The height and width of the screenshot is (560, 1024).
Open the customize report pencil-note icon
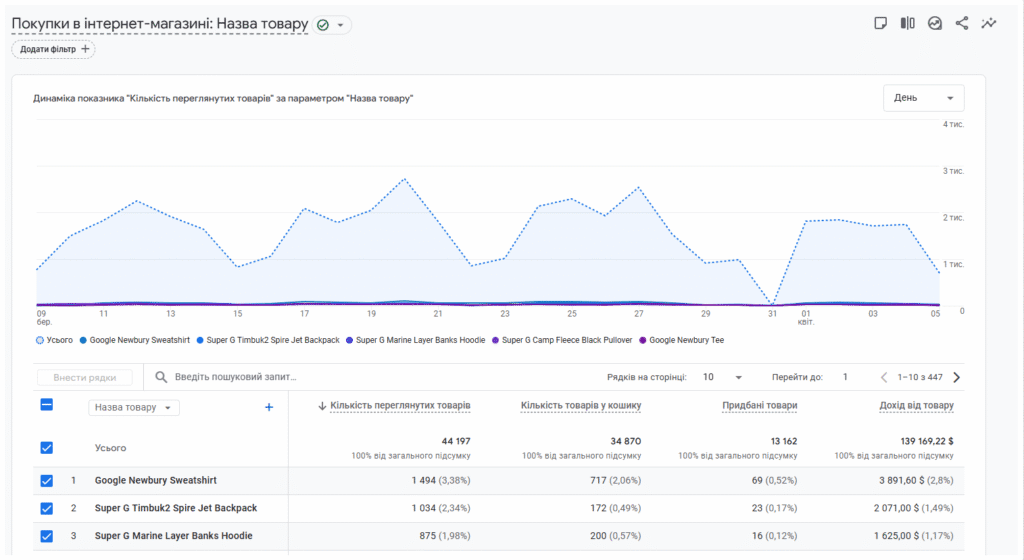coord(880,23)
